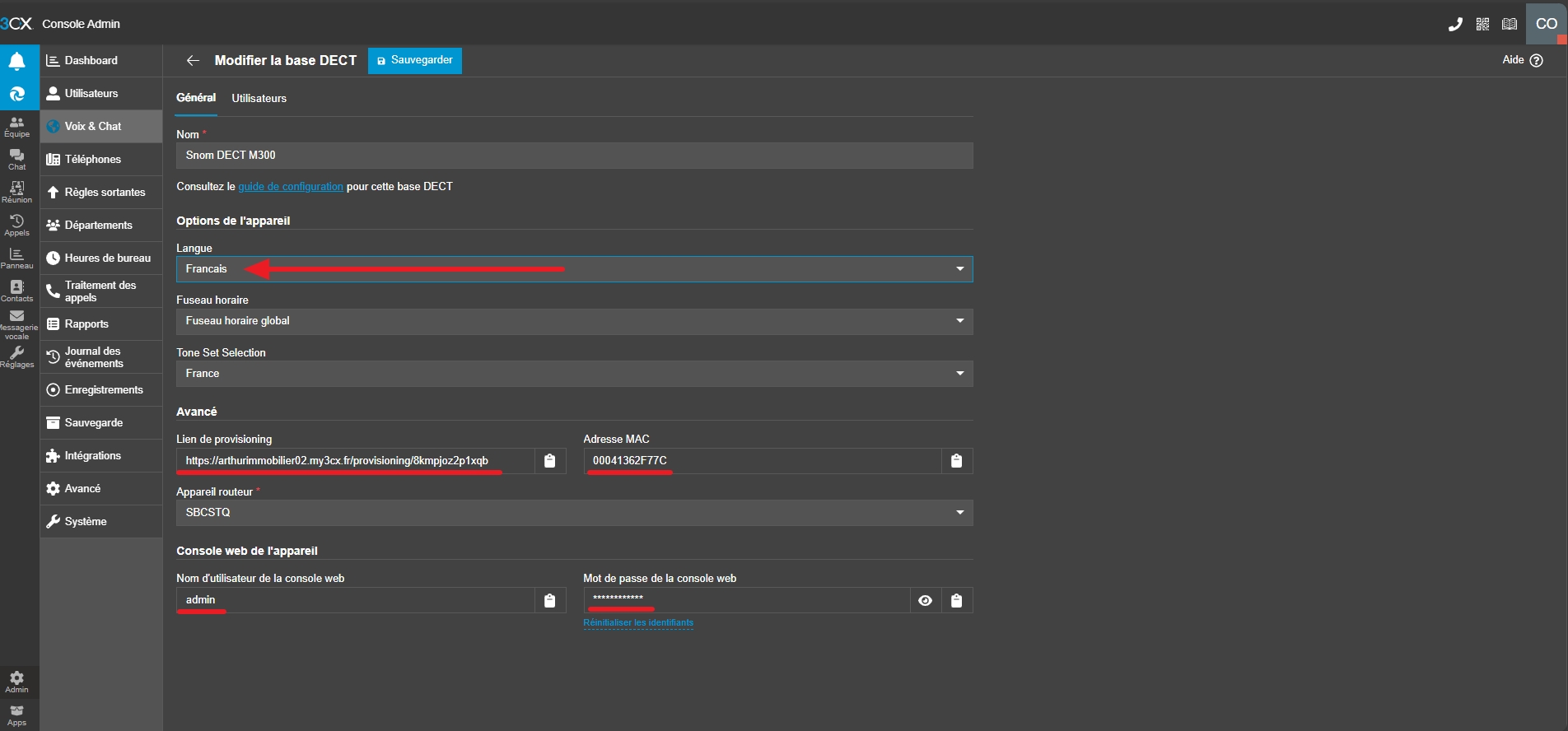Open the Équipe panel icon
The image size is (1568, 731).
(17, 127)
